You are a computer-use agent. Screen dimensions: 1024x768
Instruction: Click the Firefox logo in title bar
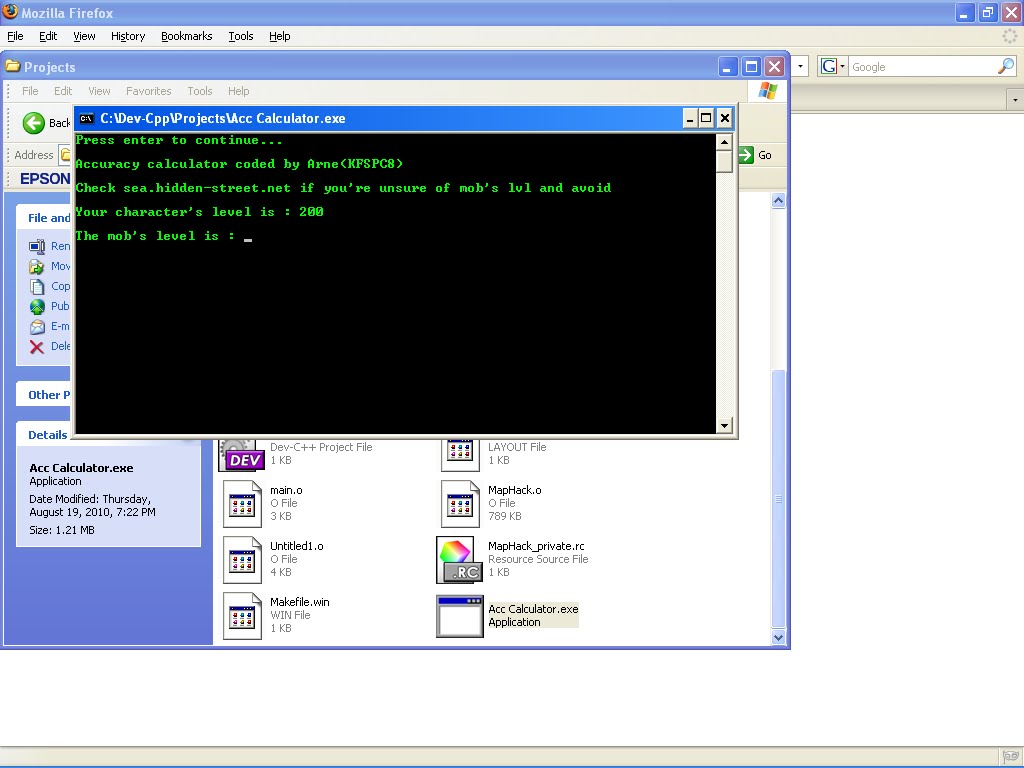pos(10,12)
